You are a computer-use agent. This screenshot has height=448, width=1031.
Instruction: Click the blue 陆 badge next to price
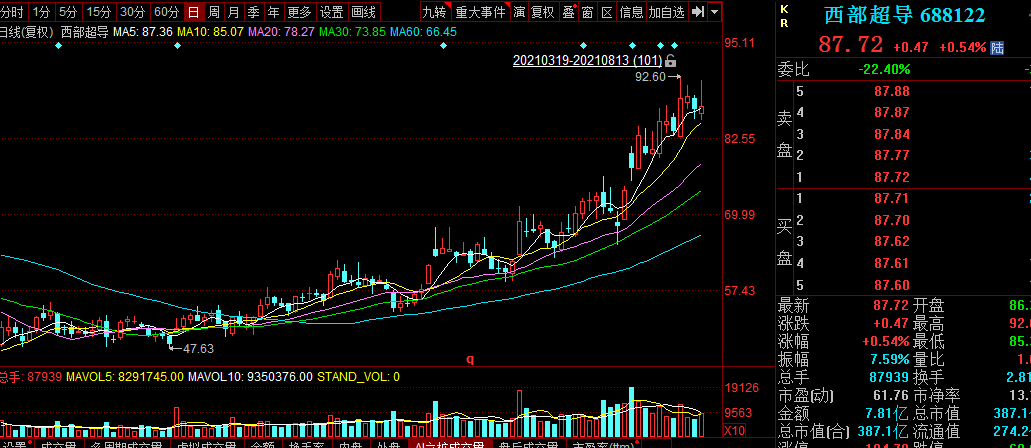coord(997,48)
